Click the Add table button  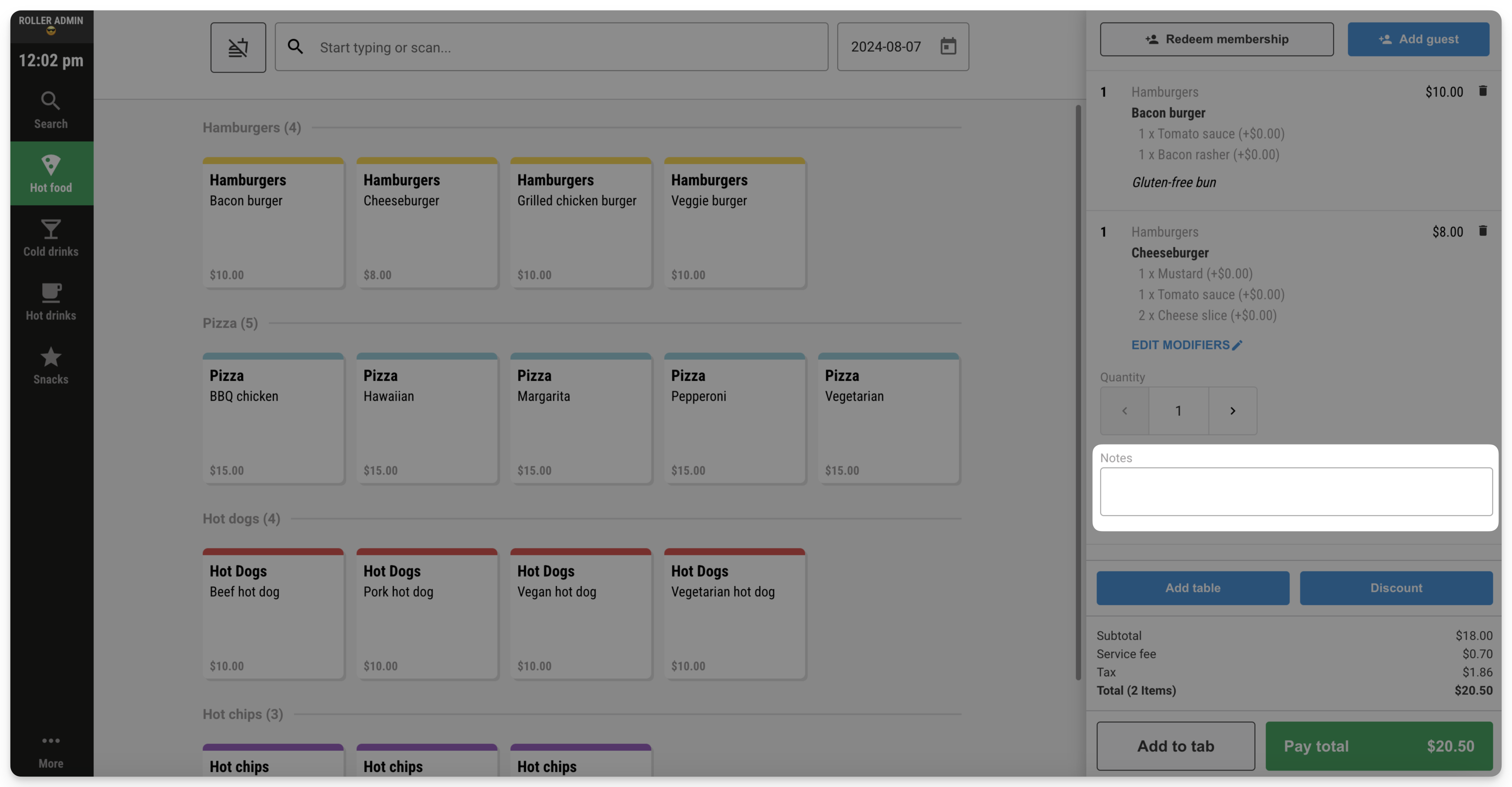[x=1192, y=588]
